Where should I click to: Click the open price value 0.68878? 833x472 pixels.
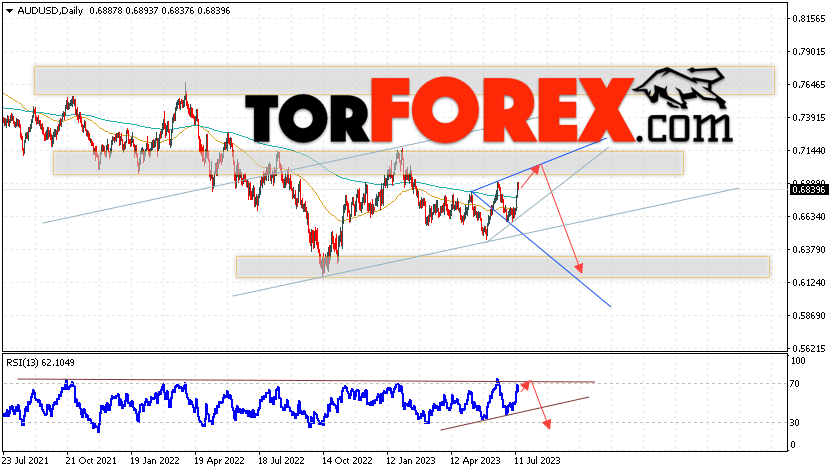tap(105, 11)
